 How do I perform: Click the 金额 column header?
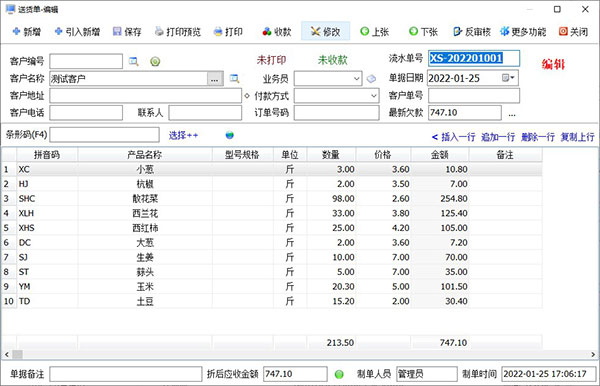pyautogui.click(x=440, y=155)
